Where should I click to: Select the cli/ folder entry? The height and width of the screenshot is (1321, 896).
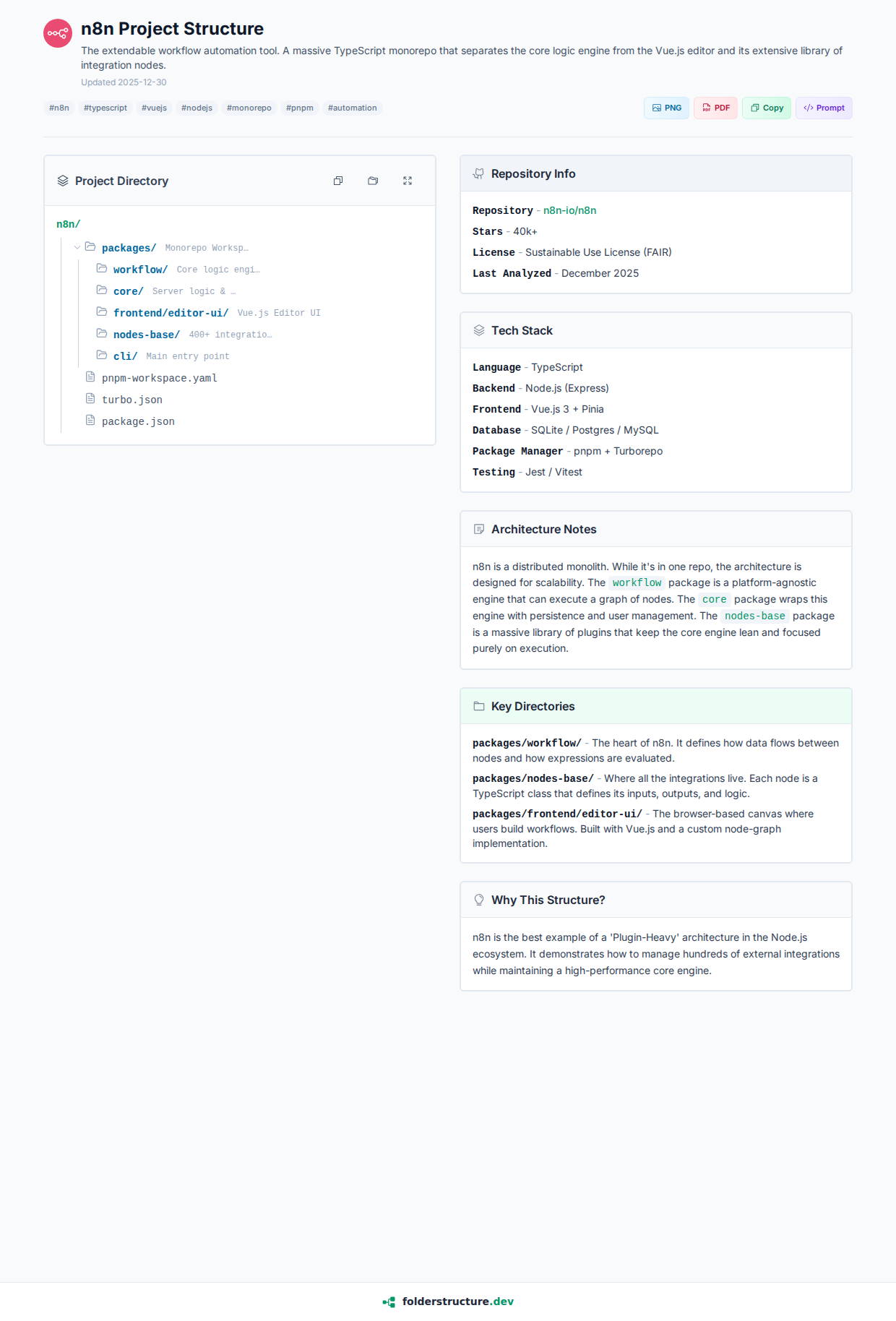click(x=125, y=356)
